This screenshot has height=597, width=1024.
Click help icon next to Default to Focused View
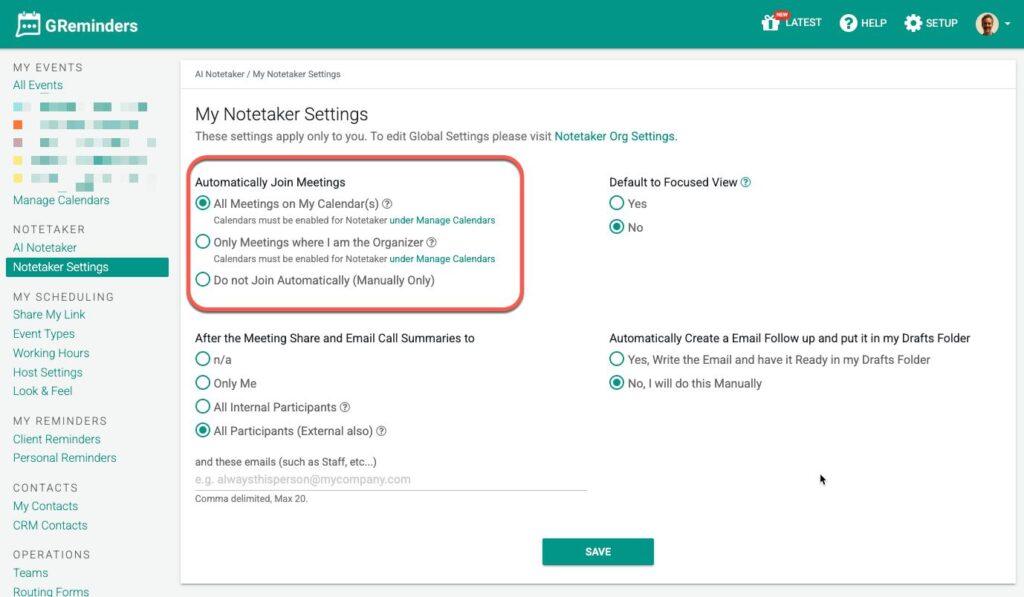(746, 183)
